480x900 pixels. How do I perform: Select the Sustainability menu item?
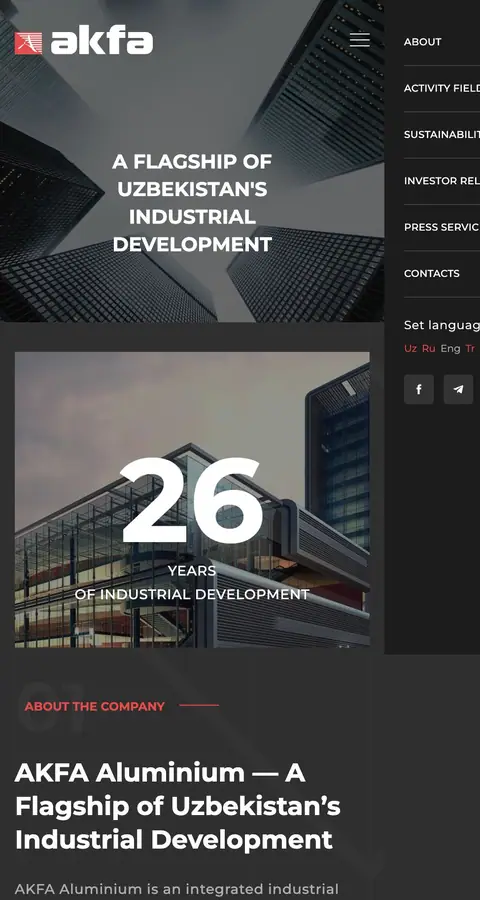442,135
